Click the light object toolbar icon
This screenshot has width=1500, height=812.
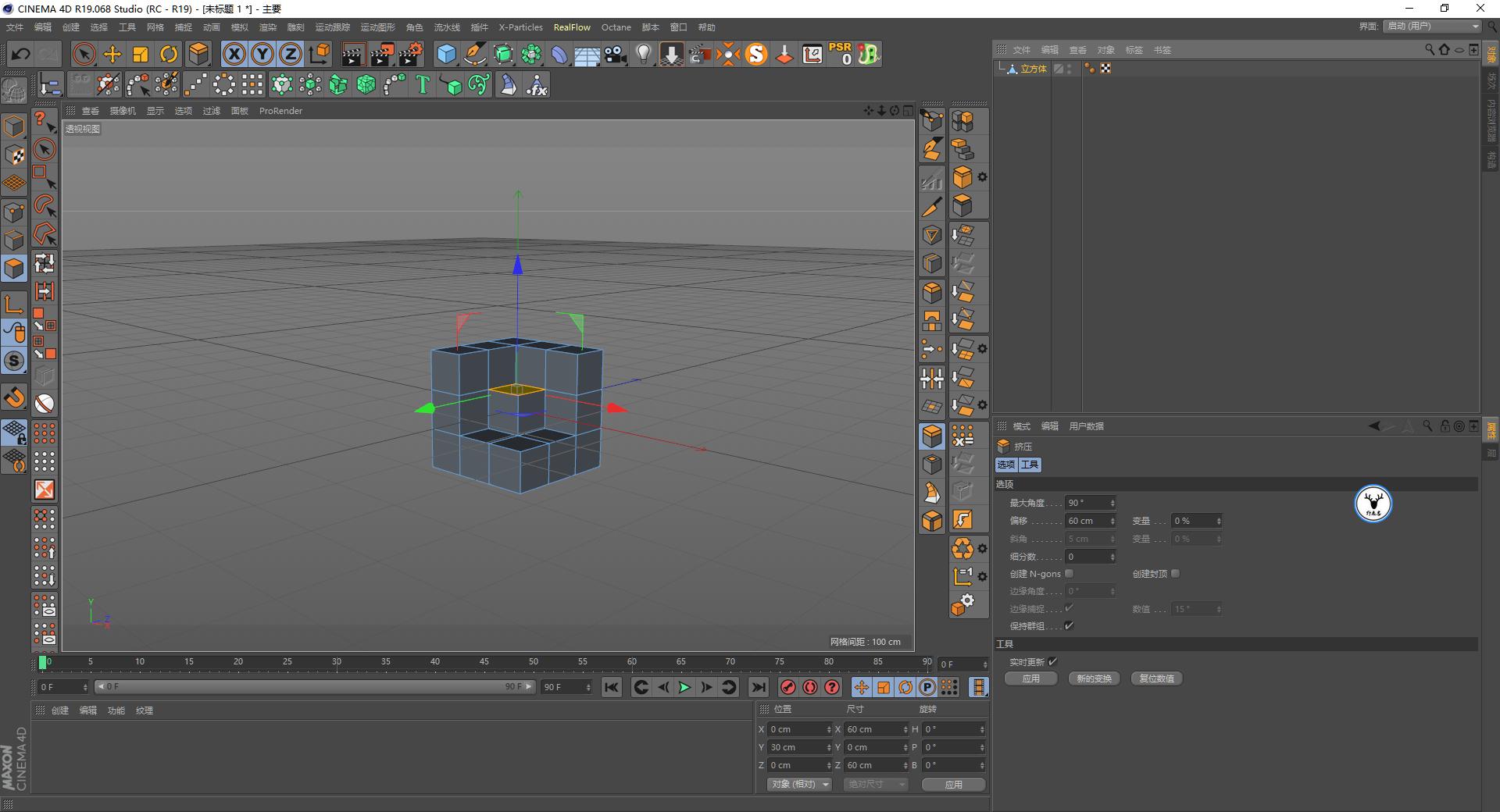643,54
